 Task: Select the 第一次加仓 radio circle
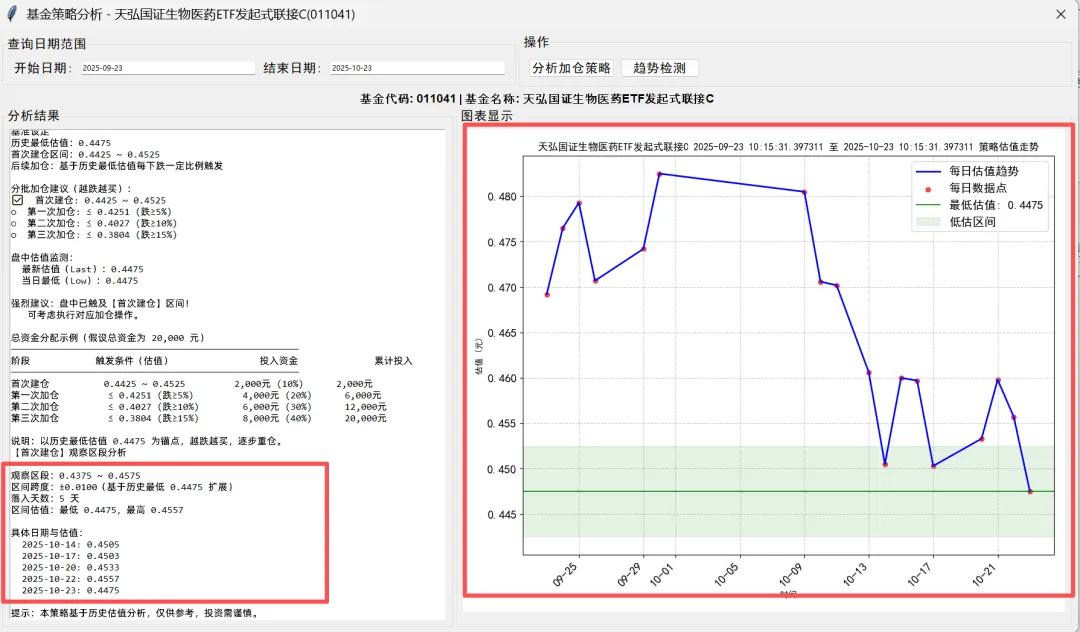14,212
